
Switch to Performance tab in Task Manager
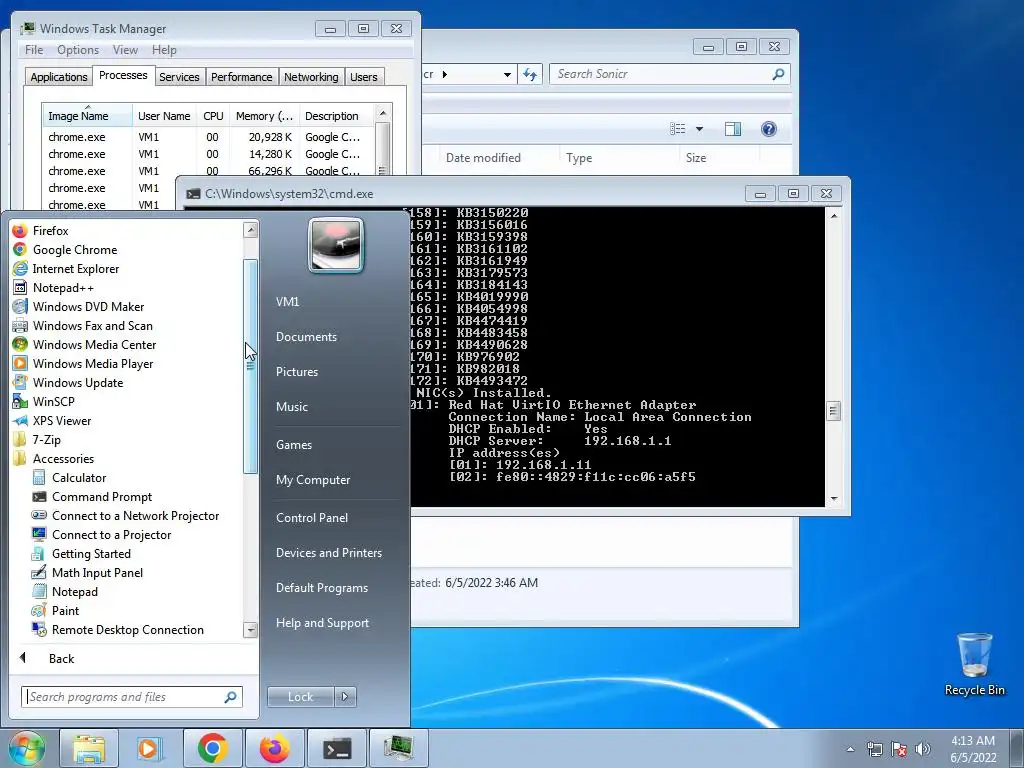point(241,76)
